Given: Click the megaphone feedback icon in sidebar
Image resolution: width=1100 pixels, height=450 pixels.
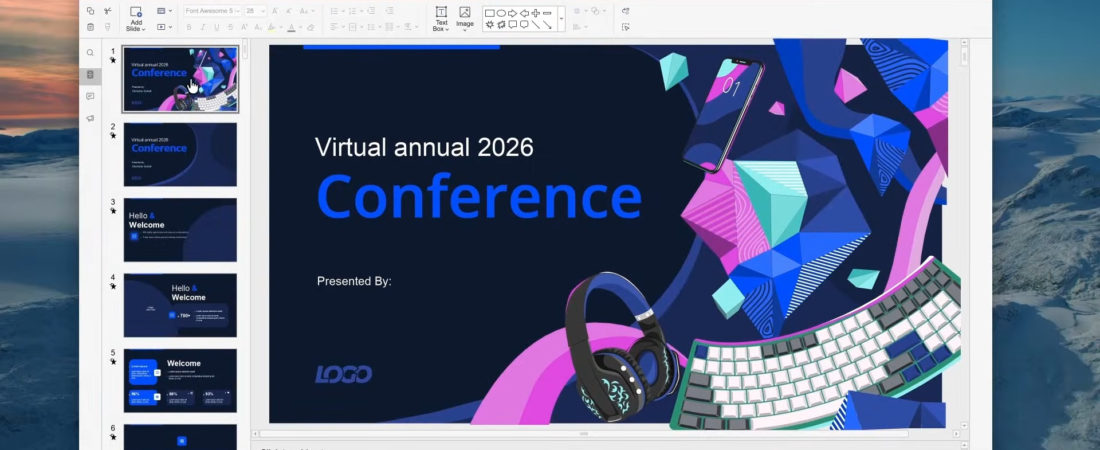Looking at the screenshot, I should pos(90,118).
